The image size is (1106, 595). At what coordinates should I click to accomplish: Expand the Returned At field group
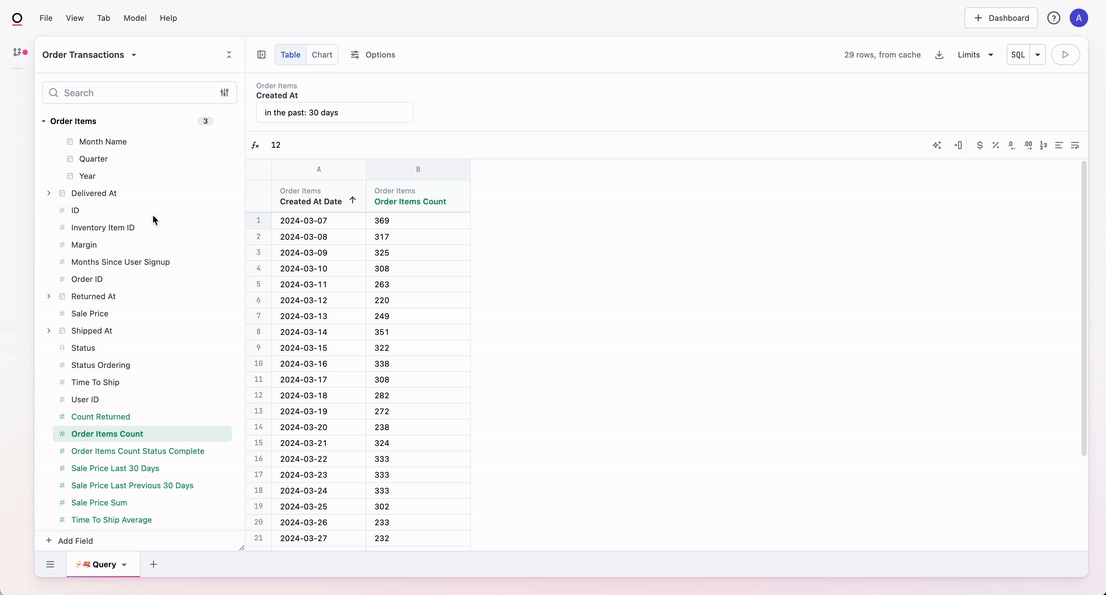pyautogui.click(x=49, y=296)
